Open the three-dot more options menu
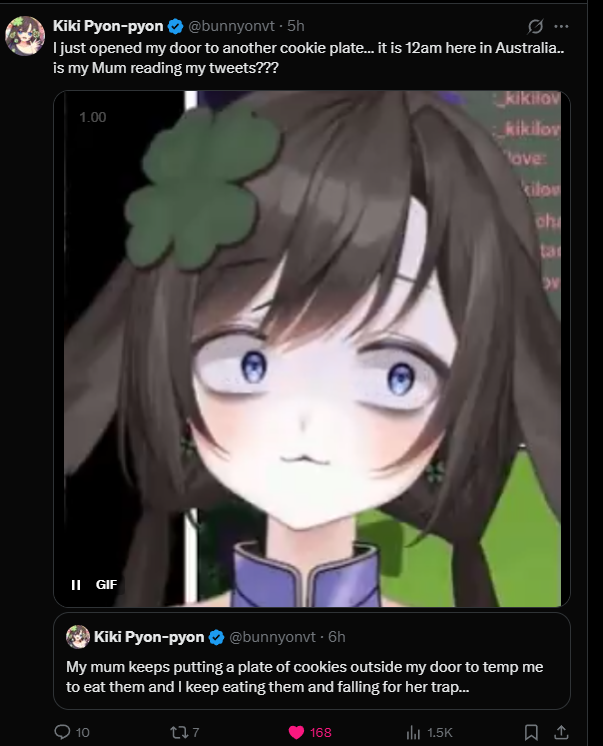The image size is (603, 746). pyautogui.click(x=562, y=26)
